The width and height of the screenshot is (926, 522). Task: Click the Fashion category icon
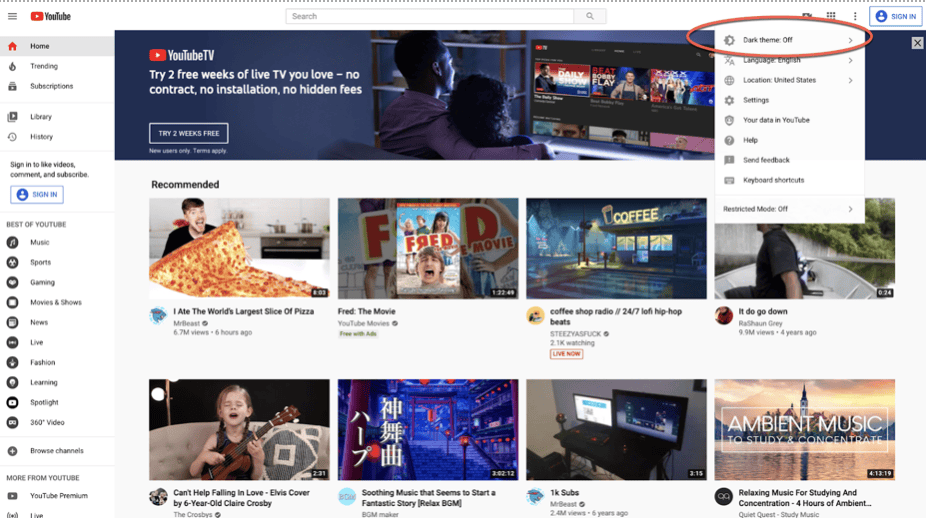point(12,363)
